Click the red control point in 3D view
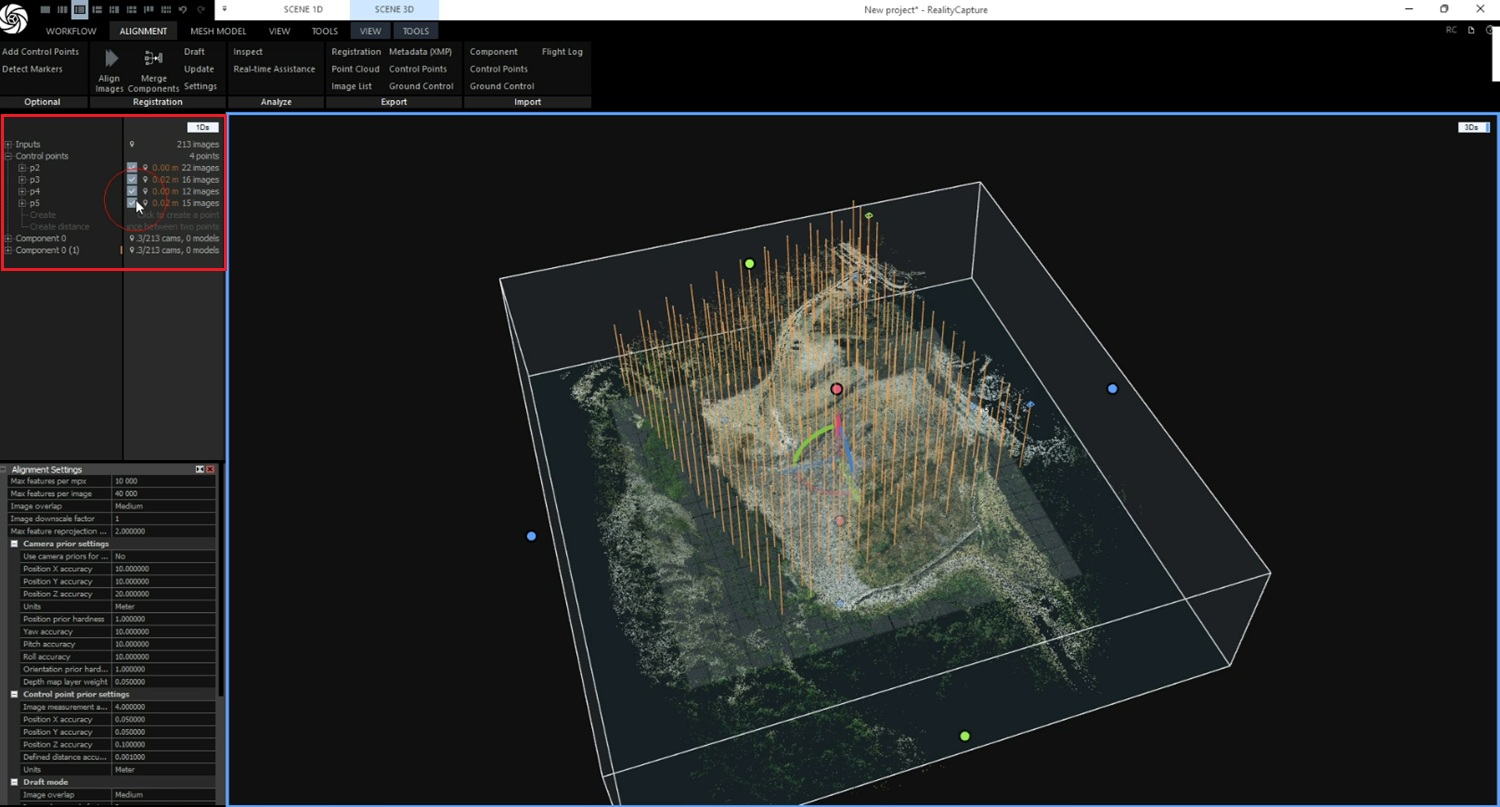The height and width of the screenshot is (807, 1500). [x=837, y=389]
